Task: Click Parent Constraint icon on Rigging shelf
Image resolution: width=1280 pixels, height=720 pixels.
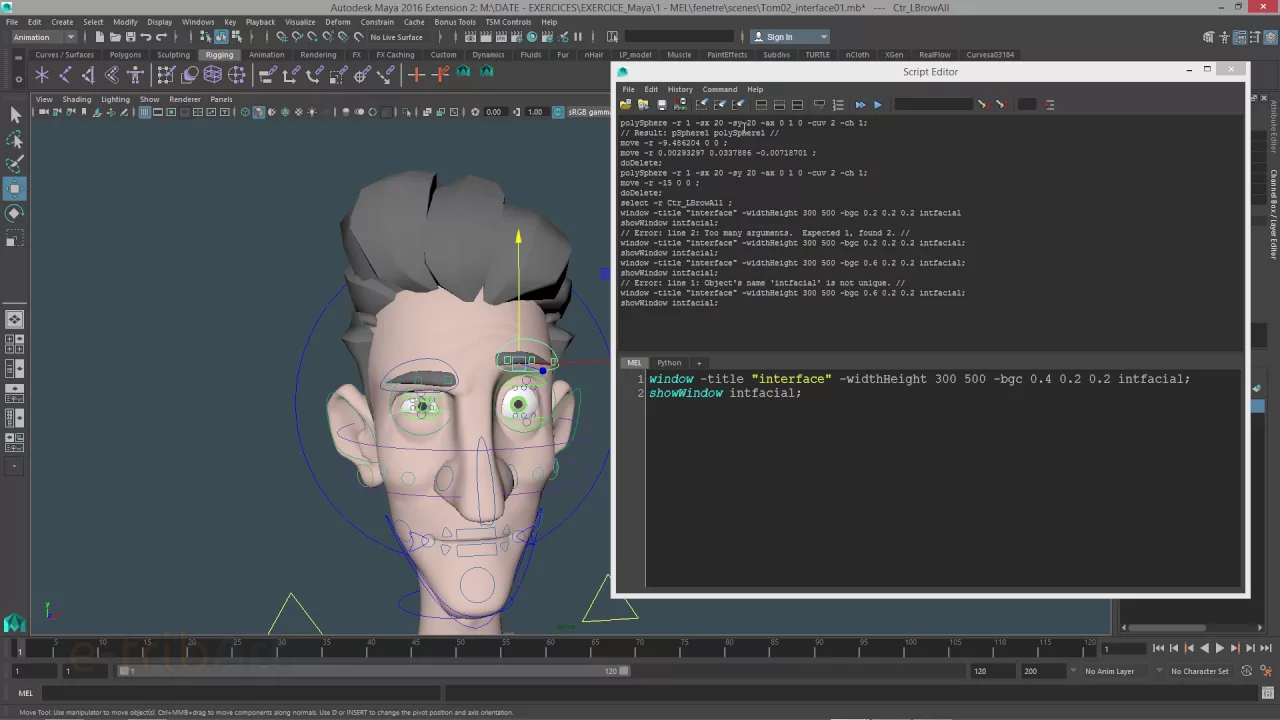Action: 267,75
